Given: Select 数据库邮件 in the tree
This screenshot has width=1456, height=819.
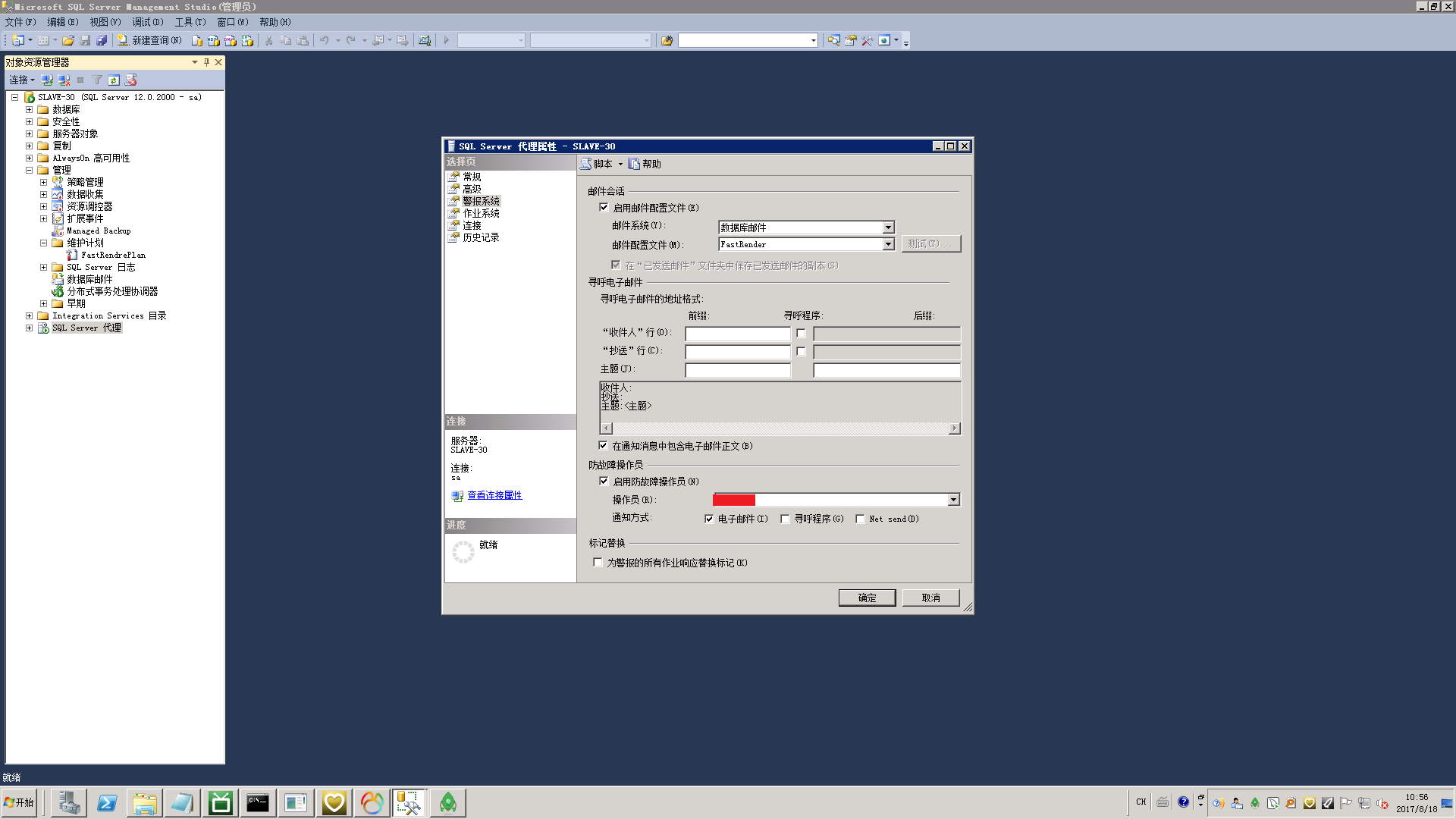Looking at the screenshot, I should pyautogui.click(x=89, y=279).
